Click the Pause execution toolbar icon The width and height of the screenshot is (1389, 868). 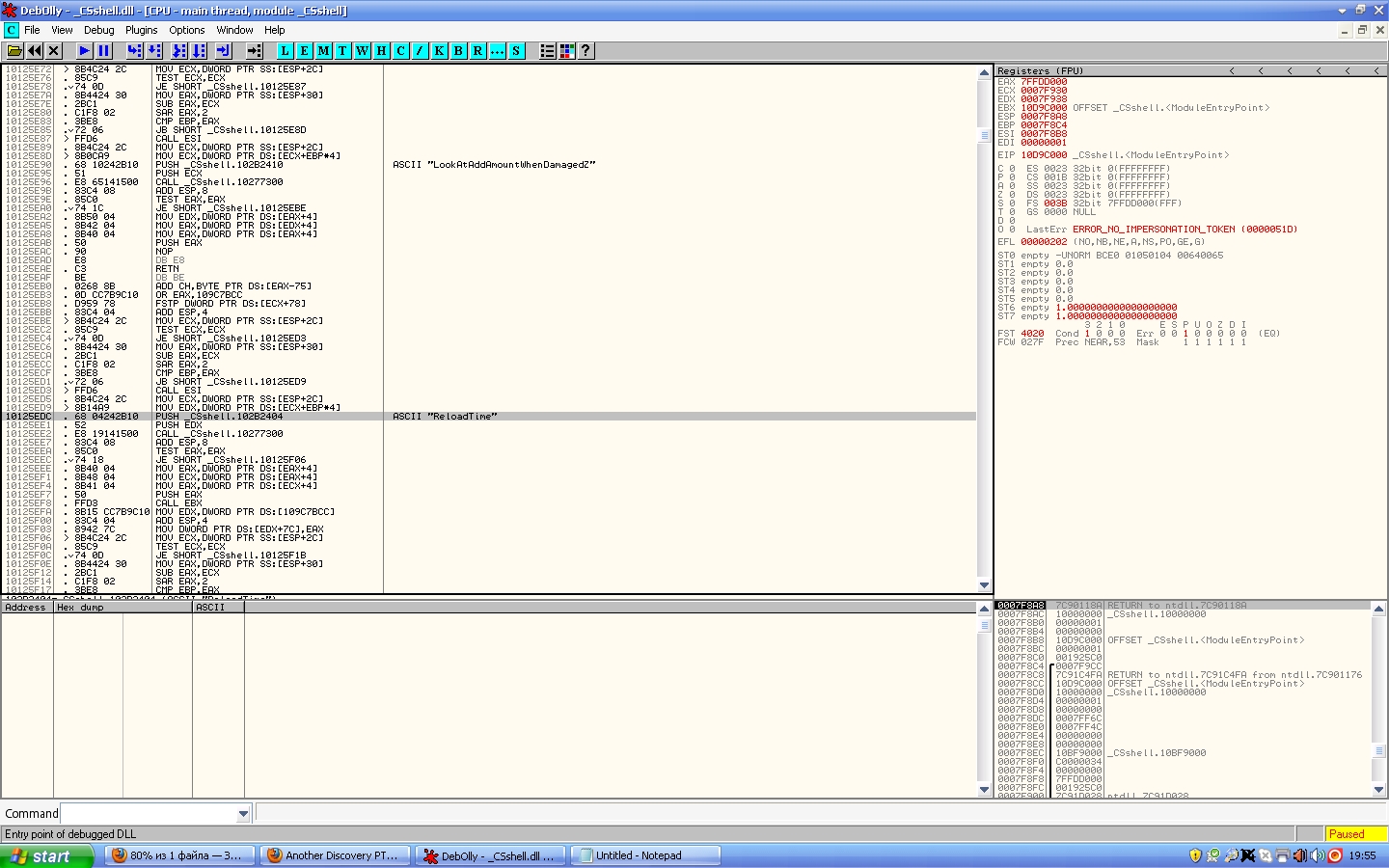(x=104, y=50)
